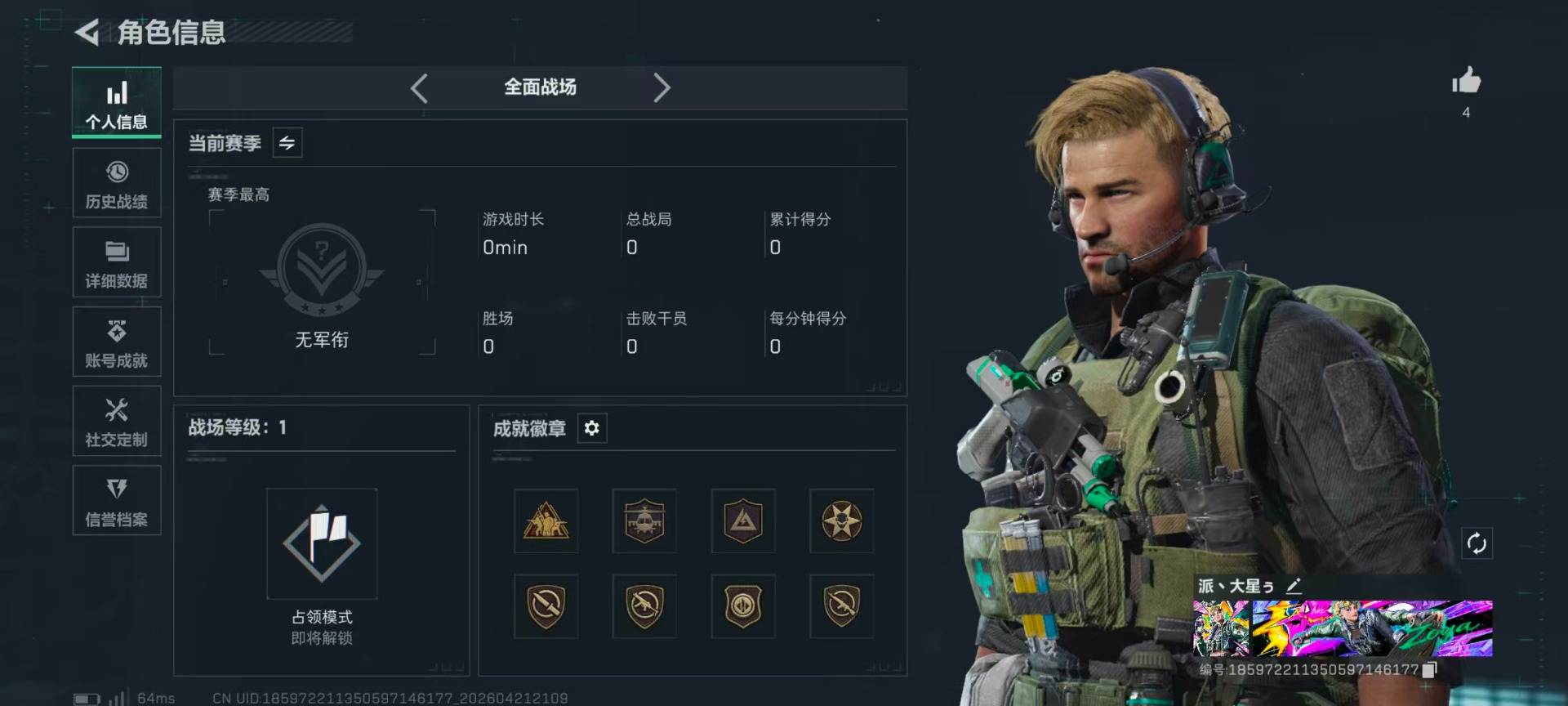The image size is (1568, 706).
Task: Click the rotate character refresh icon
Action: coord(1477,543)
